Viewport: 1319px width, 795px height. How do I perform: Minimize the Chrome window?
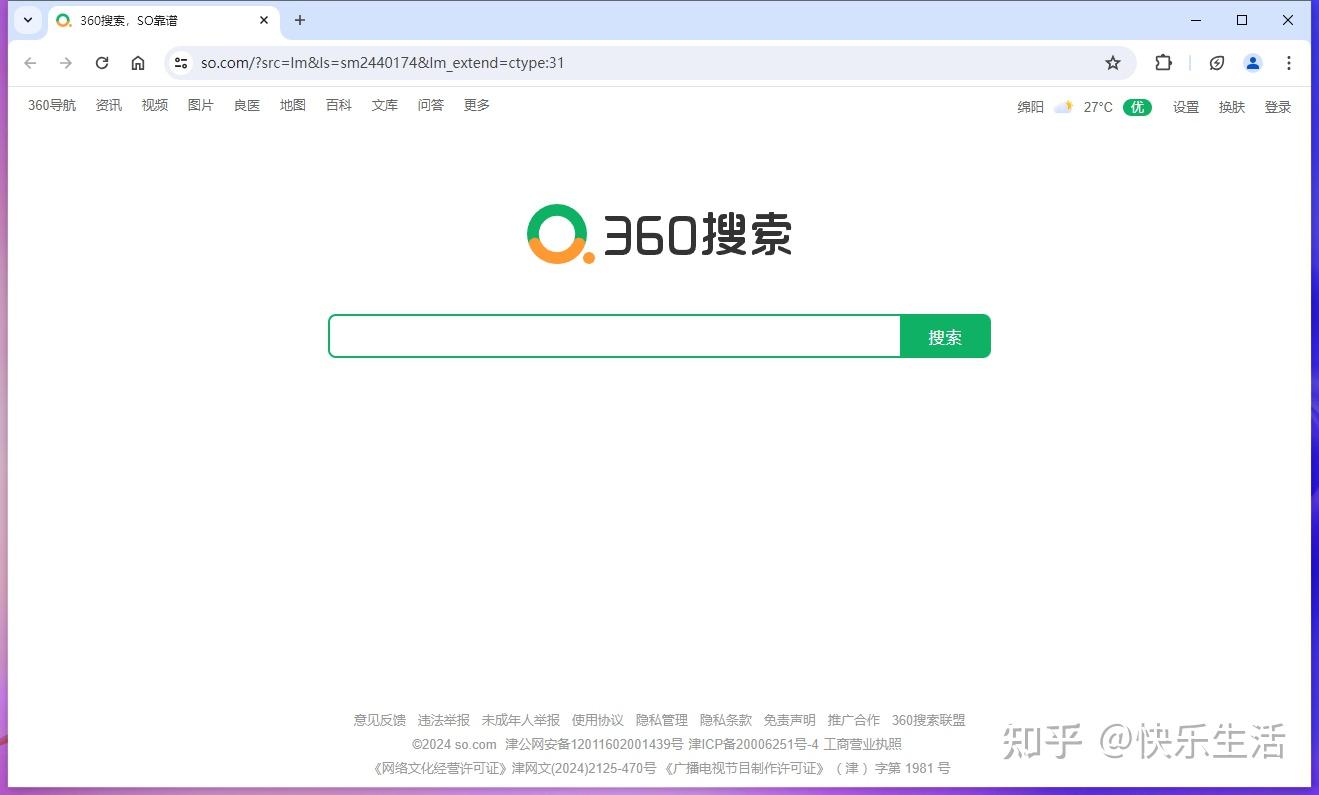point(1196,20)
